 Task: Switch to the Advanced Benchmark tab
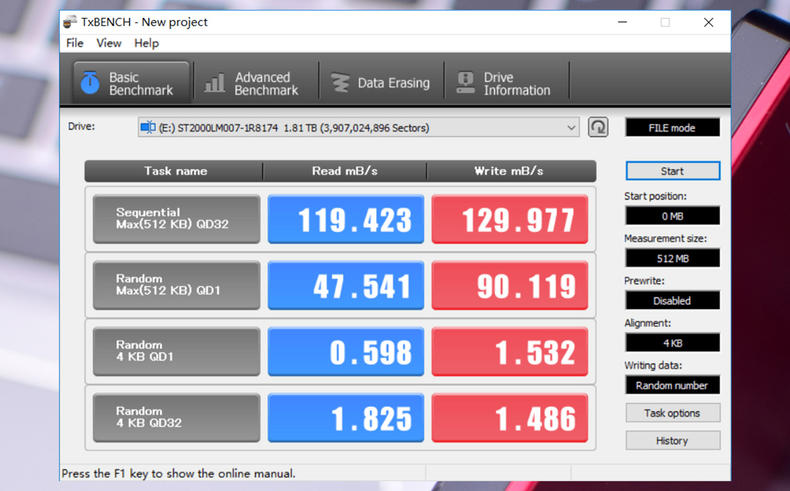[253, 83]
